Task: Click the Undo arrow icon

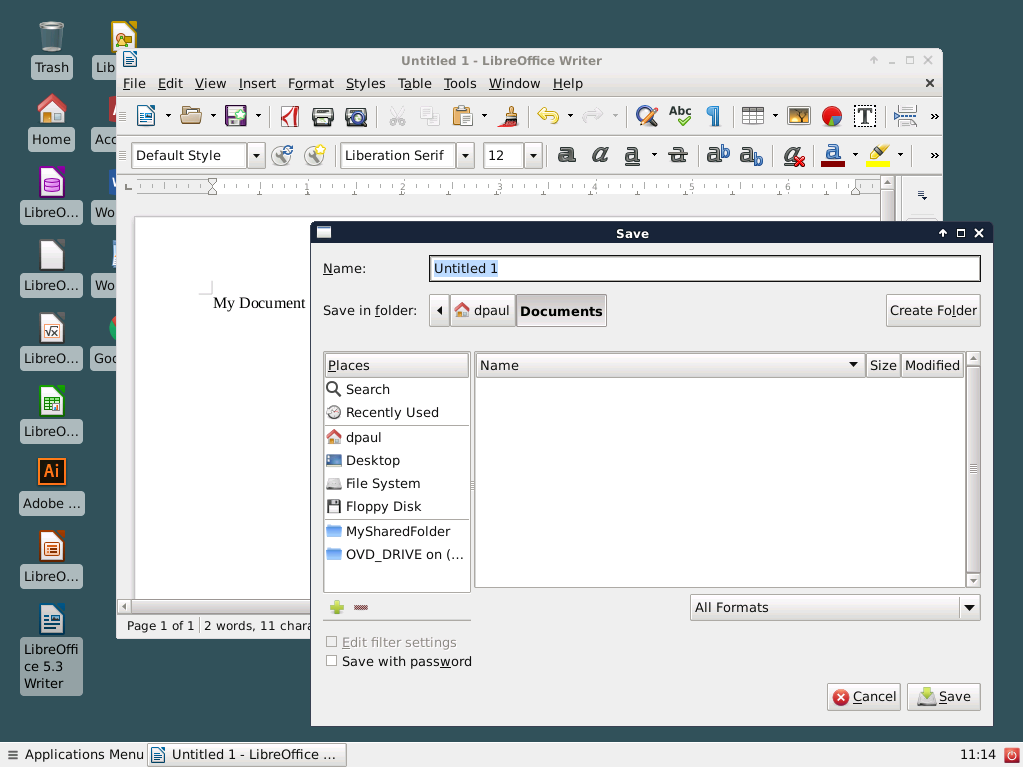Action: click(x=549, y=116)
